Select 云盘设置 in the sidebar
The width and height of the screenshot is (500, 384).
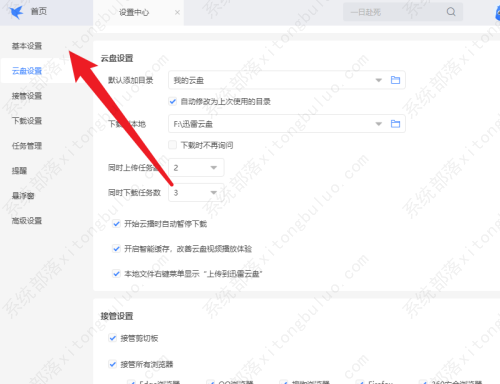[27, 71]
